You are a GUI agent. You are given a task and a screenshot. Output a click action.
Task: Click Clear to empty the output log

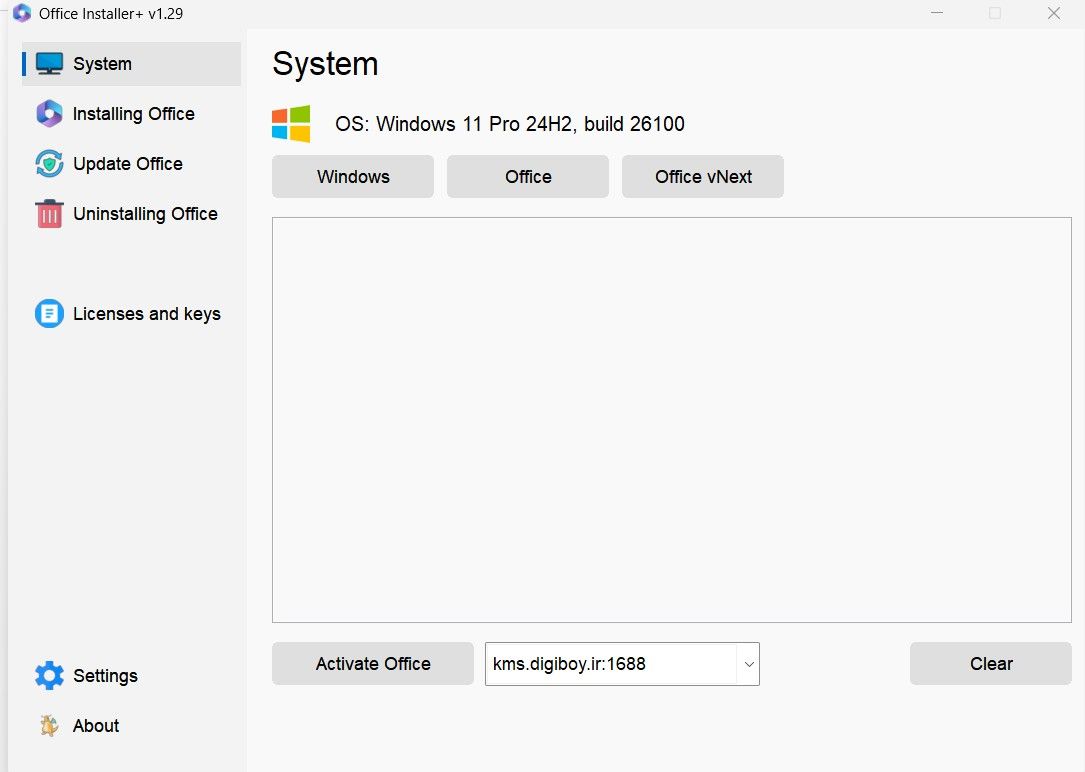pos(991,663)
